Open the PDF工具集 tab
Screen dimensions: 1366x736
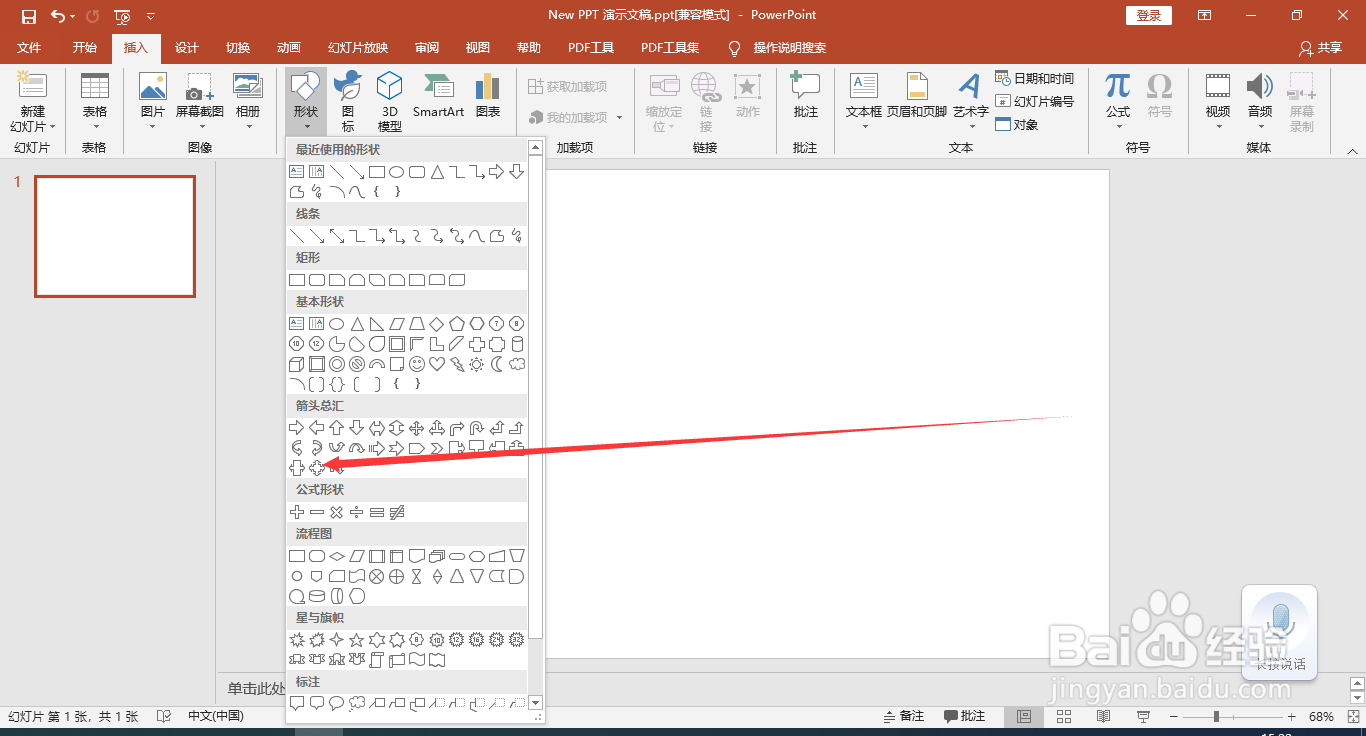[670, 48]
